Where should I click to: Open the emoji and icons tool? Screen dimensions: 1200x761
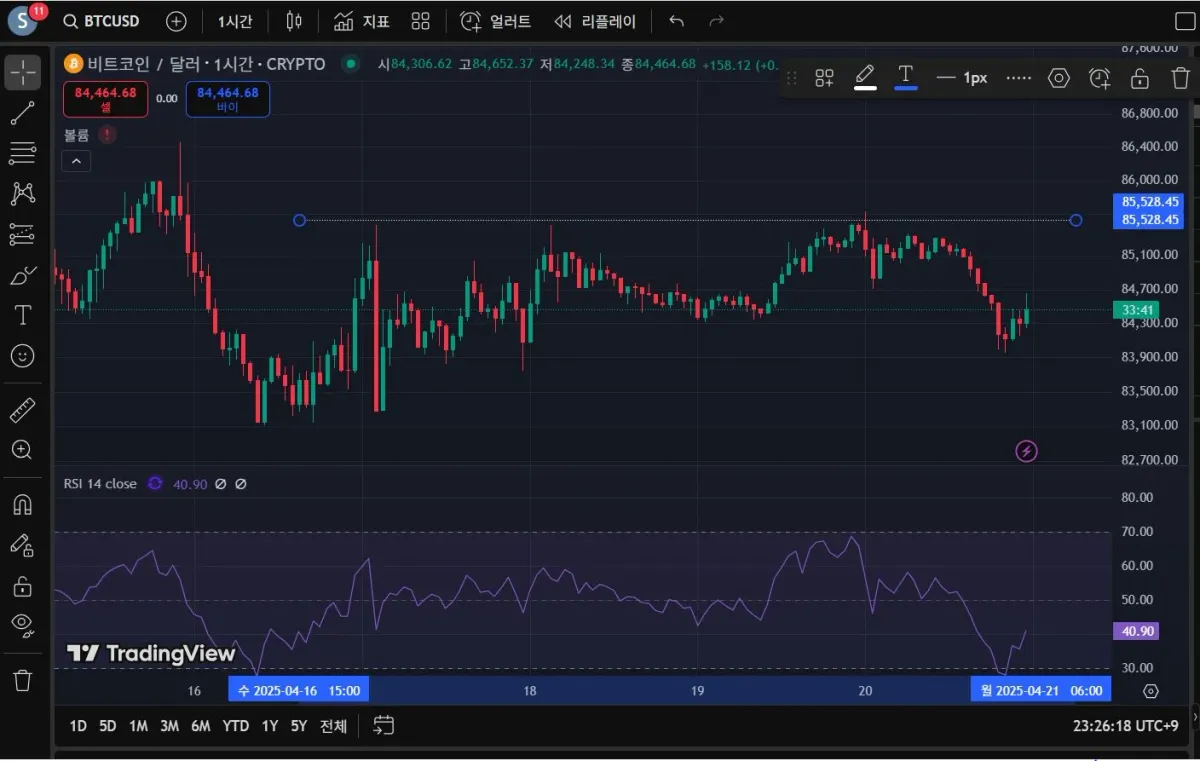[x=22, y=355]
